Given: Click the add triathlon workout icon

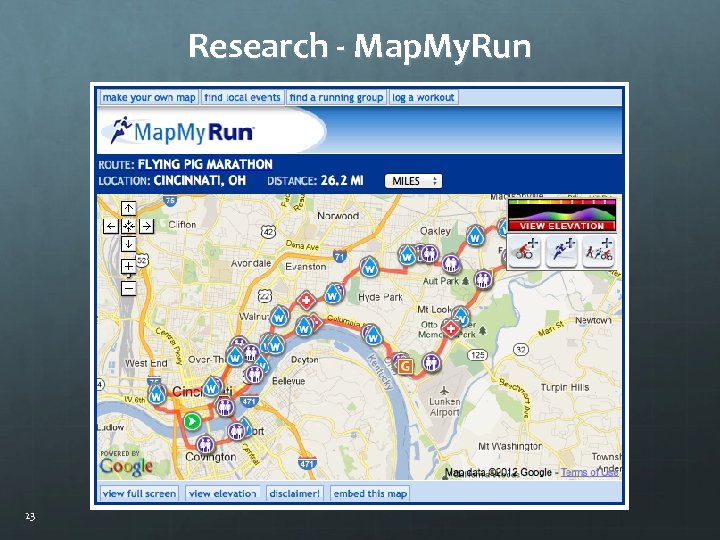Looking at the screenshot, I should pyautogui.click(x=598, y=252).
